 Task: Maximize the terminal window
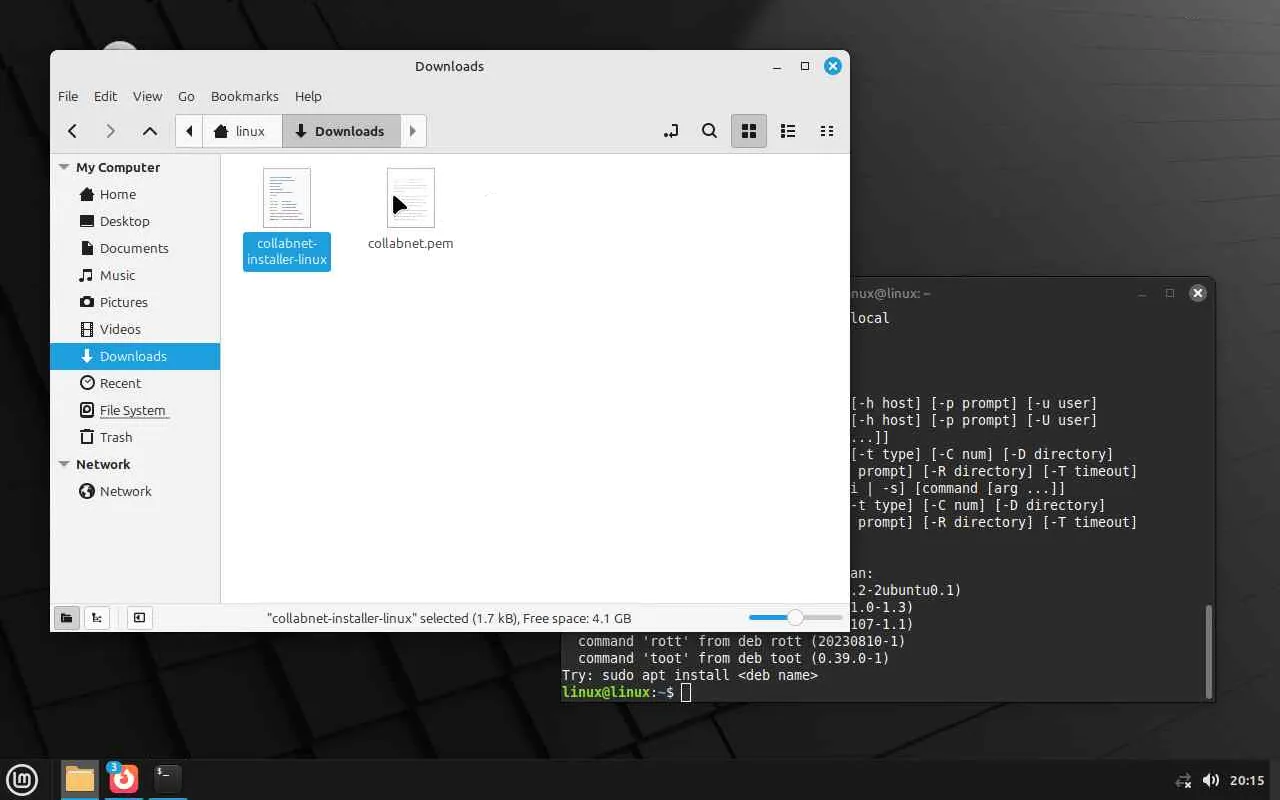click(1169, 293)
